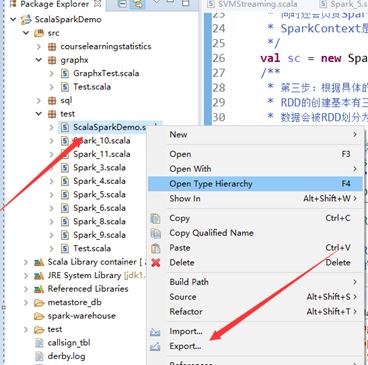This screenshot has height=365, width=368.
Task: Expand the sql package node
Action: 39,100
